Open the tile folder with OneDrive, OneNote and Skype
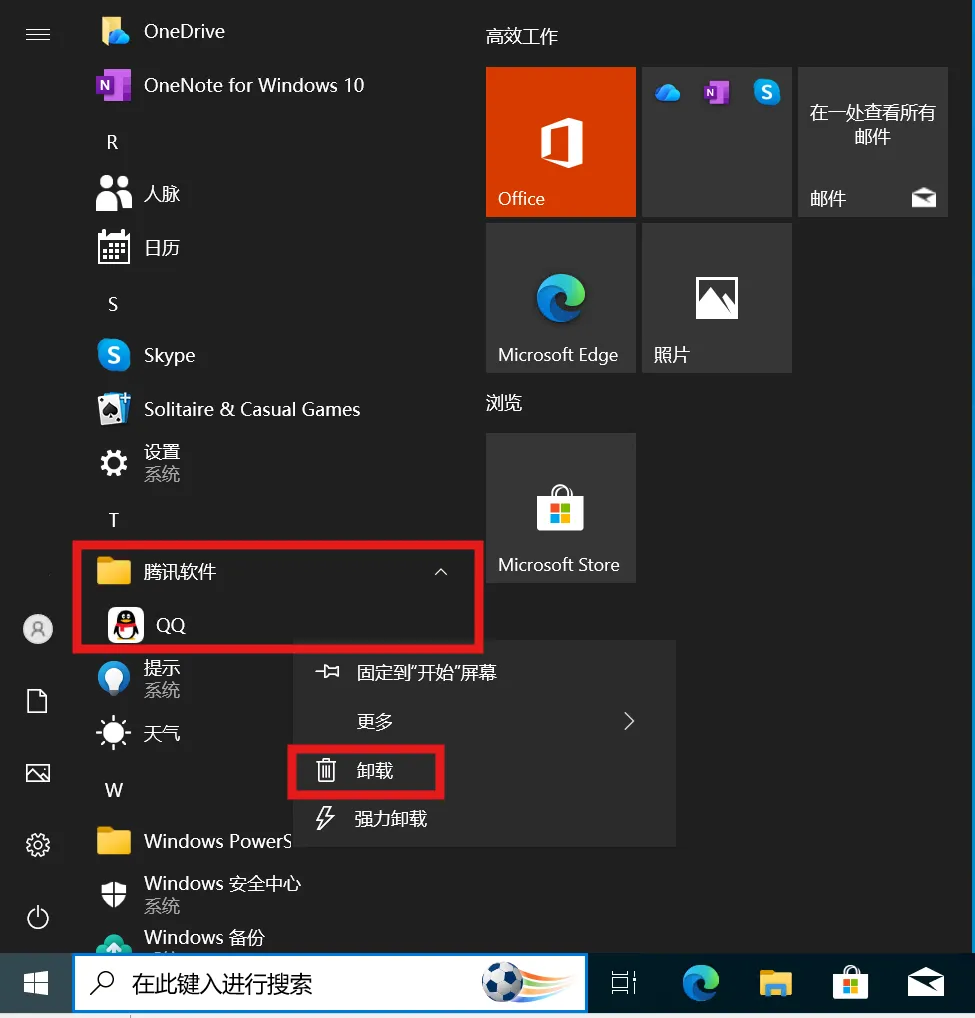 pos(717,142)
